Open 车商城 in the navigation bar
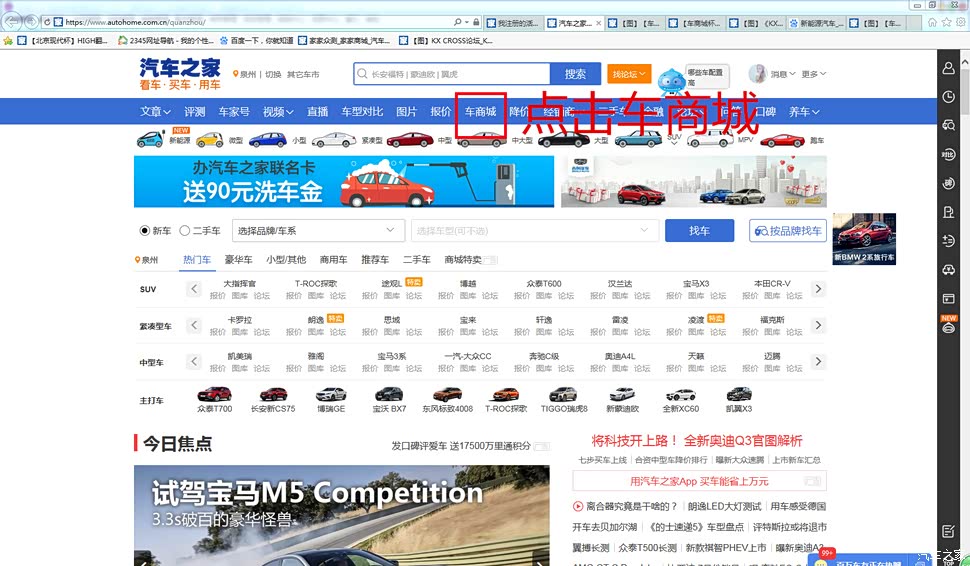The width and height of the screenshot is (970, 566). point(481,111)
